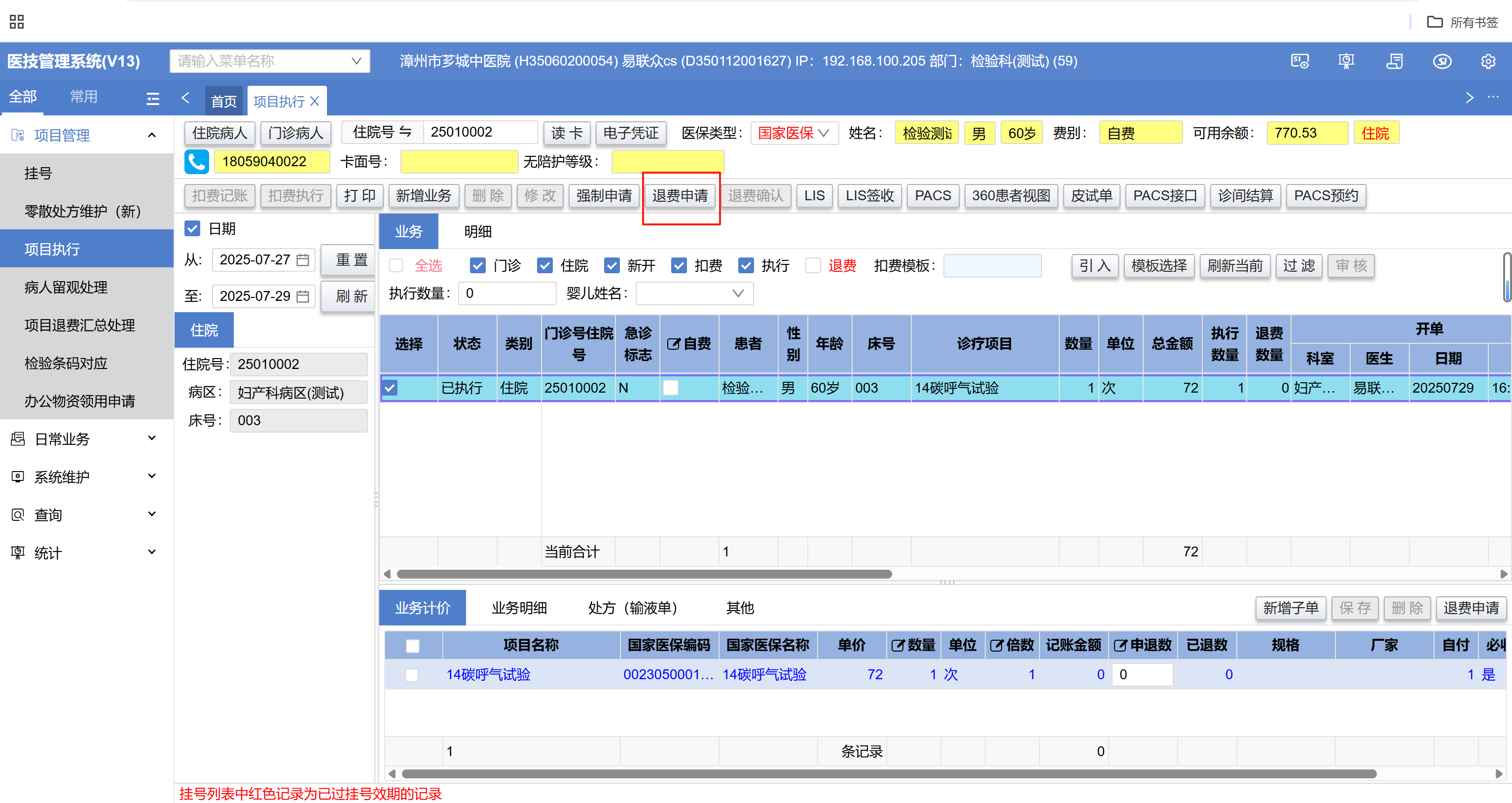This screenshot has height=803, width=1512.
Task: Click the apps grid icon
Action: [16, 22]
